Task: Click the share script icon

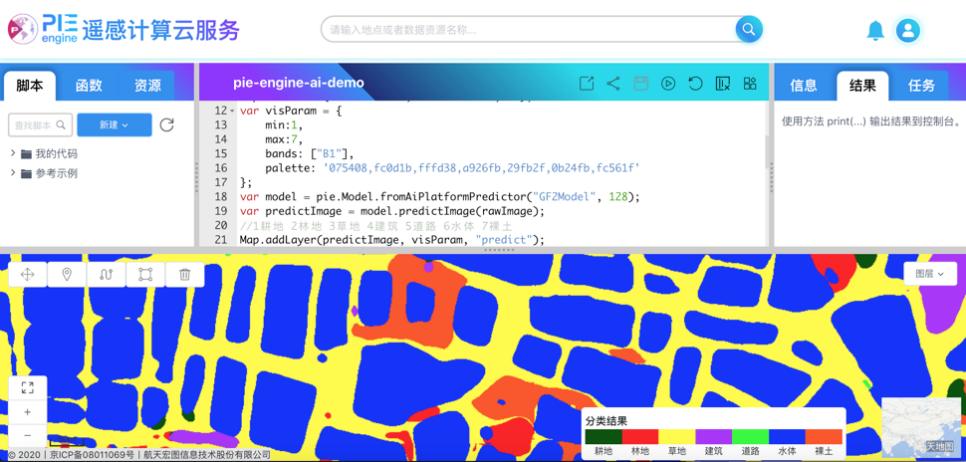Action: click(x=614, y=84)
